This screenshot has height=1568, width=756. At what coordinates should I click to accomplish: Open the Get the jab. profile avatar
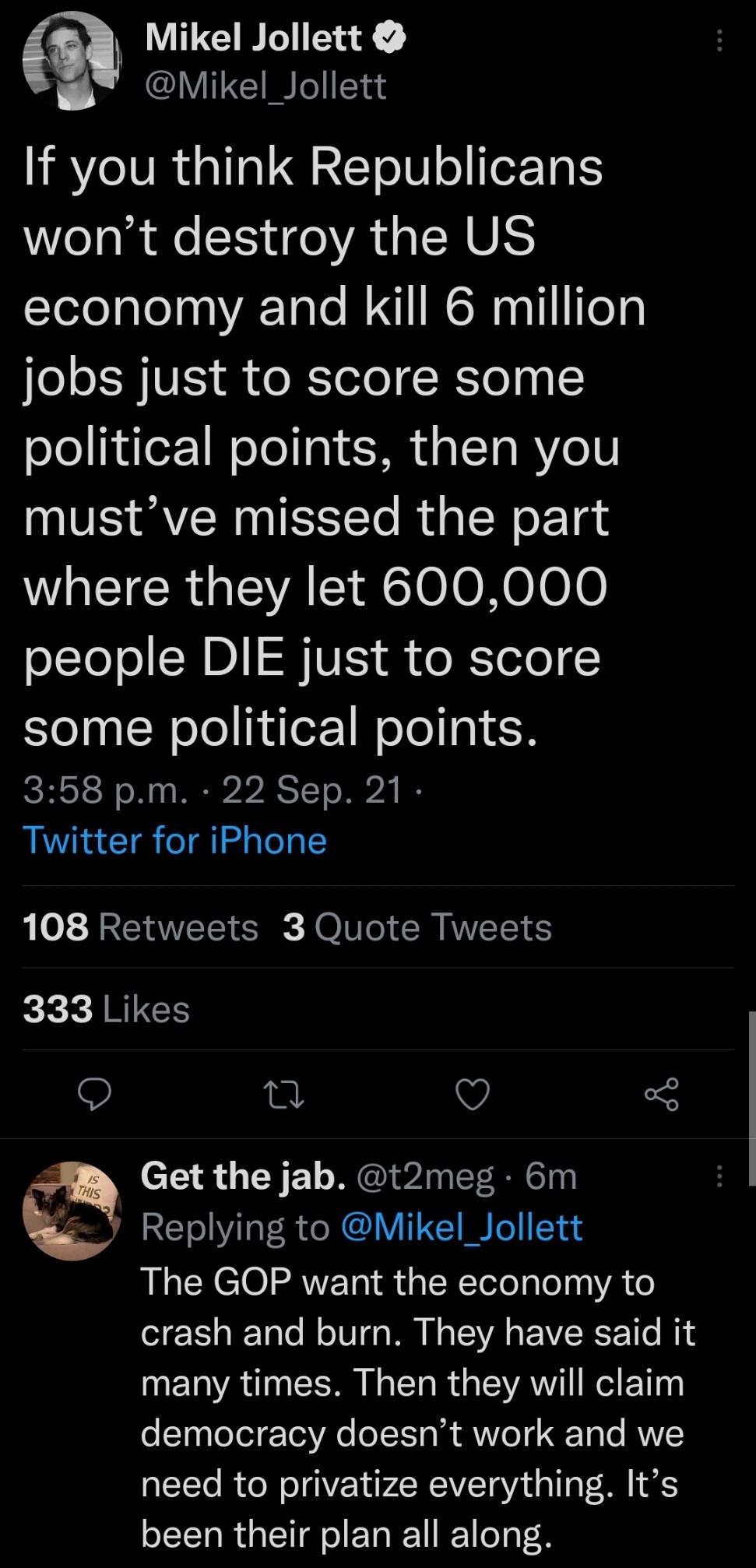click(72, 1200)
